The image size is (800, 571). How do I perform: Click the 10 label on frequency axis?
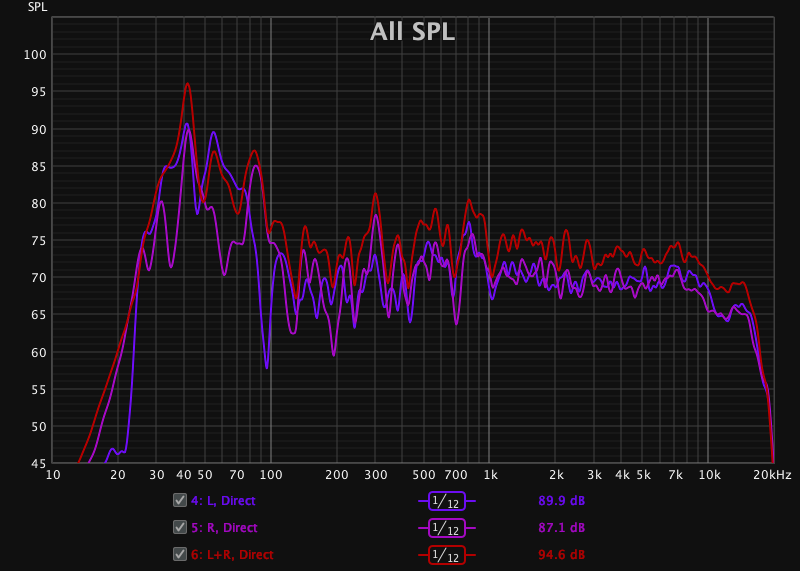coord(53,474)
